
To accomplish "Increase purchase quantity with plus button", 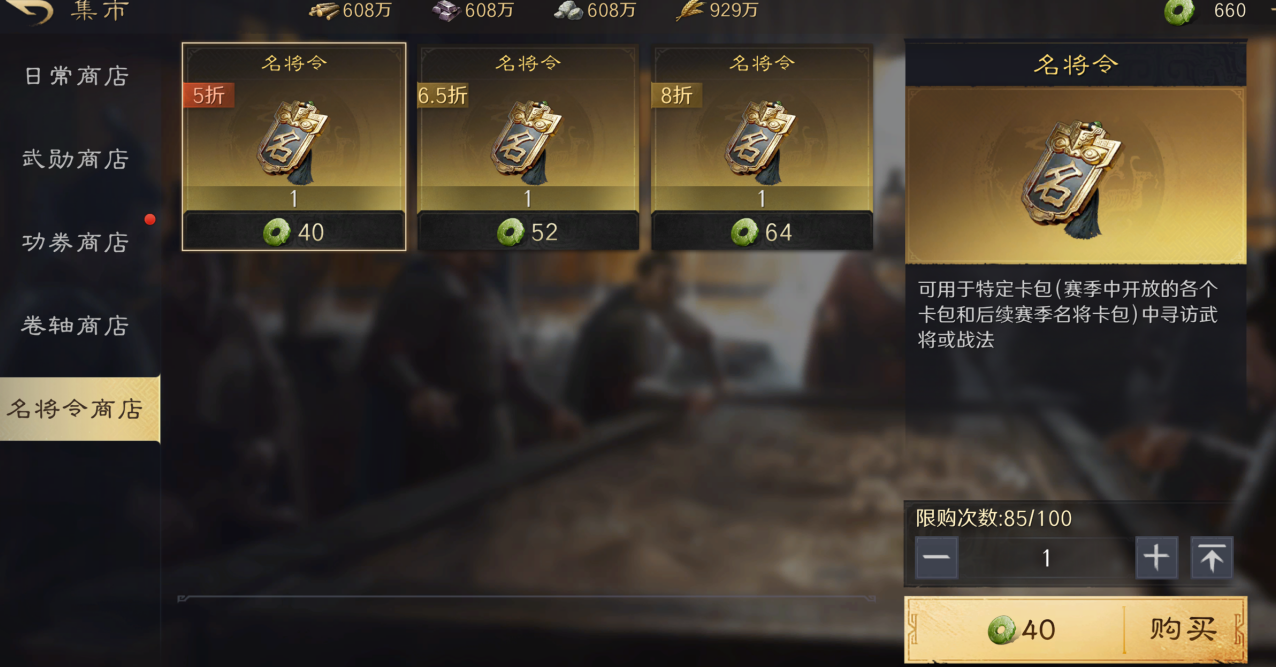I will pyautogui.click(x=1156, y=558).
